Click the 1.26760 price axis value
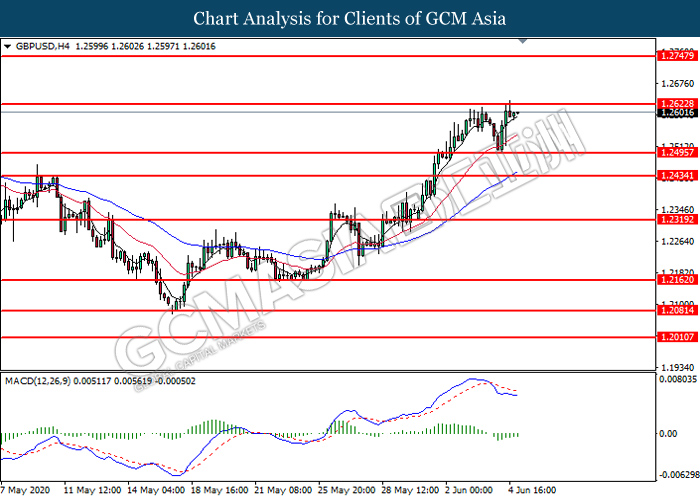The image size is (700, 500). 678,83
